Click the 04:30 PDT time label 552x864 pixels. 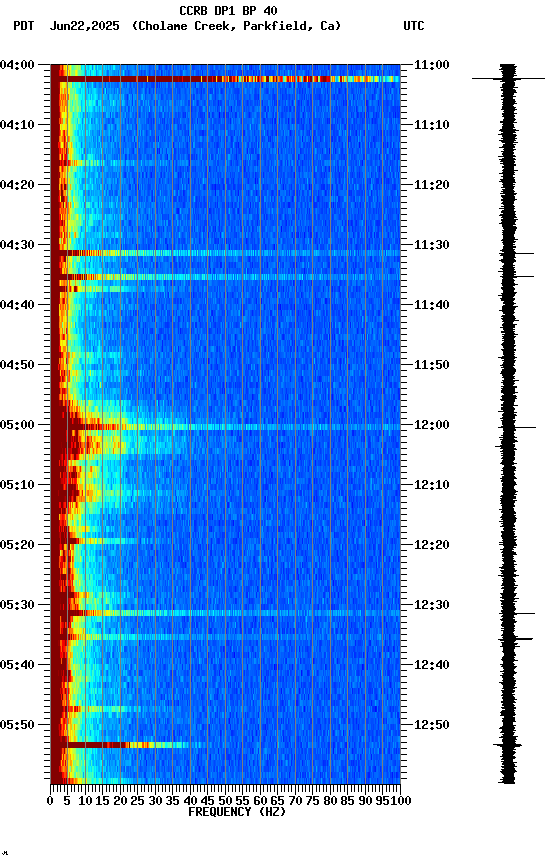click(17, 245)
